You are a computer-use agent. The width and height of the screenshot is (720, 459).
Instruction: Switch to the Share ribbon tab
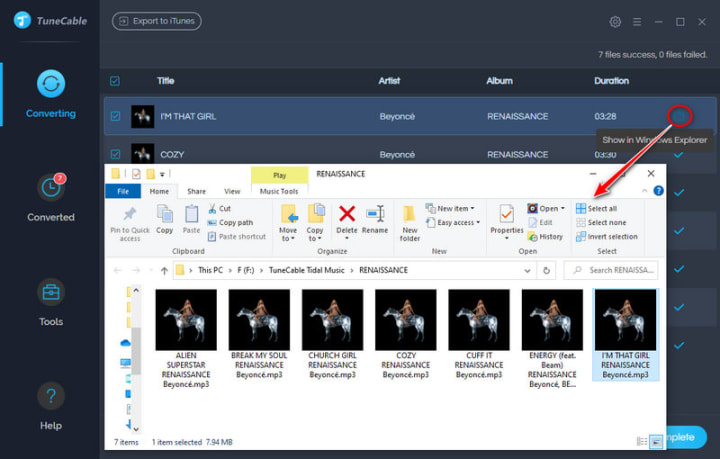pos(197,191)
